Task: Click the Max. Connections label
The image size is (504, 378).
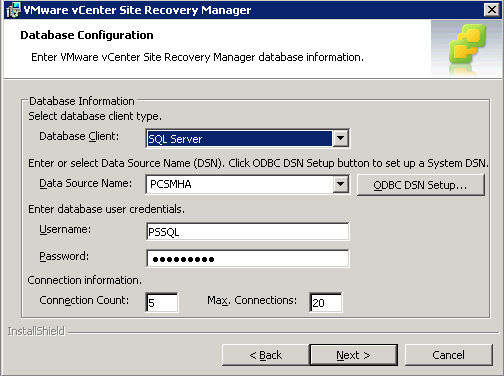Action: [252, 300]
